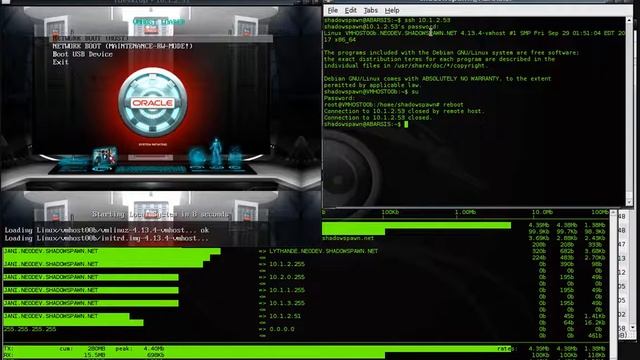Click the terminal prompt with the green cursor

[x=366, y=124]
